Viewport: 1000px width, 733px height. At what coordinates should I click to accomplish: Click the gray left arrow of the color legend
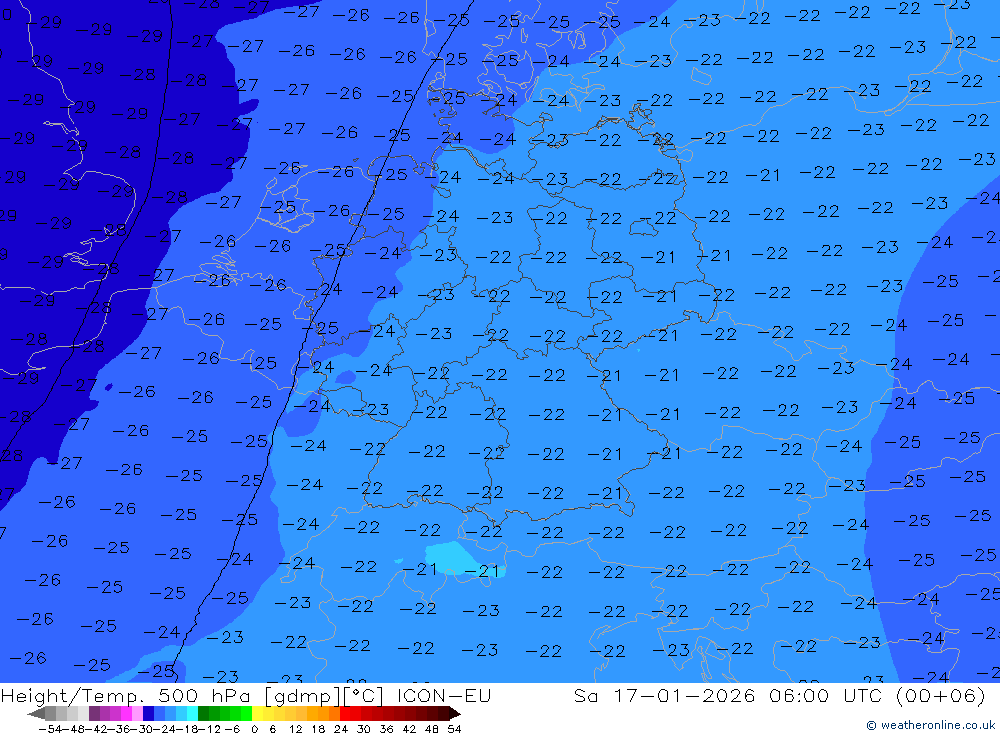(36, 713)
